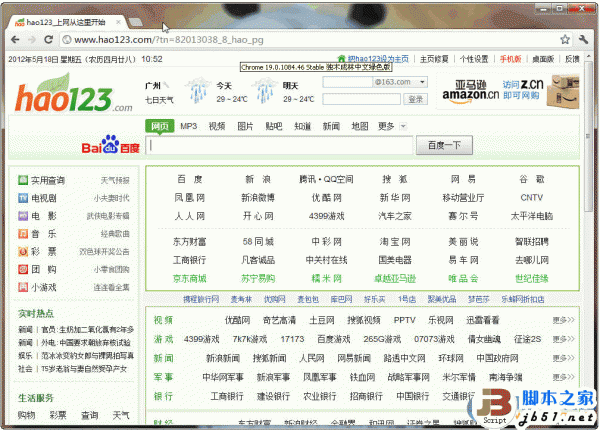Close the hao123 tab
Viewport: 600px width, 430px height.
point(119,22)
